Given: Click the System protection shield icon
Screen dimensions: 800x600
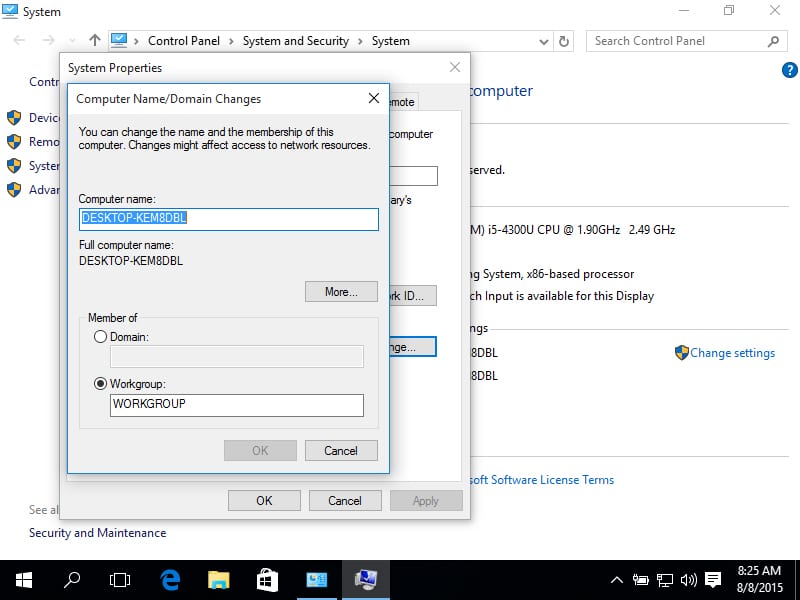Looking at the screenshot, I should click(14, 166).
